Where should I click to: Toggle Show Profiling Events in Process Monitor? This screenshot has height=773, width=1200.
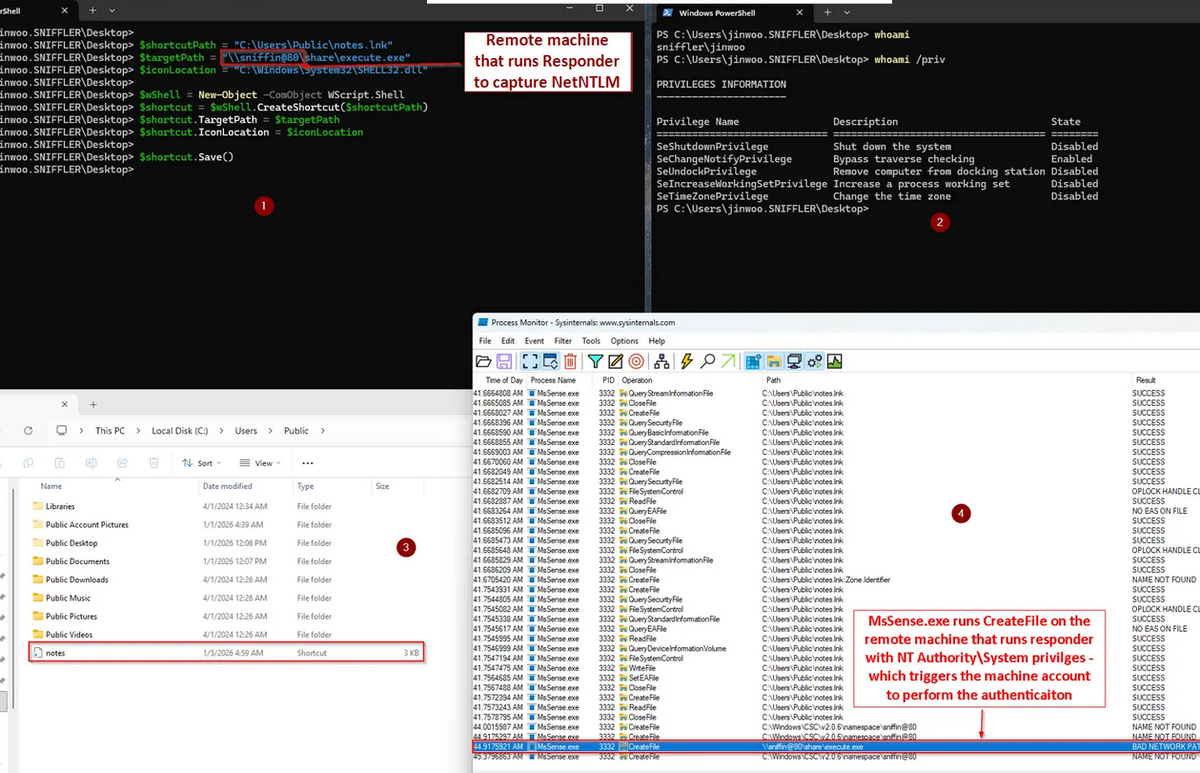(x=834, y=361)
